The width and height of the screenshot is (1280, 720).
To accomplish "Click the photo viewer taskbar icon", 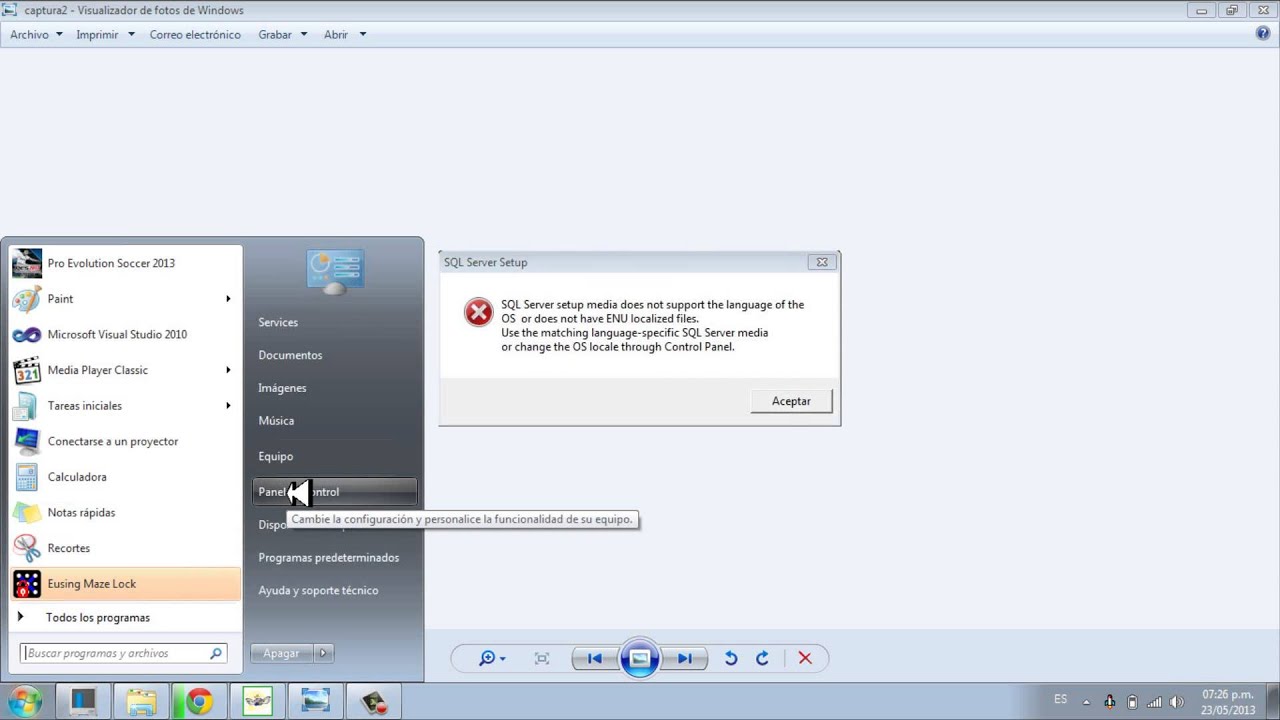I will (315, 702).
